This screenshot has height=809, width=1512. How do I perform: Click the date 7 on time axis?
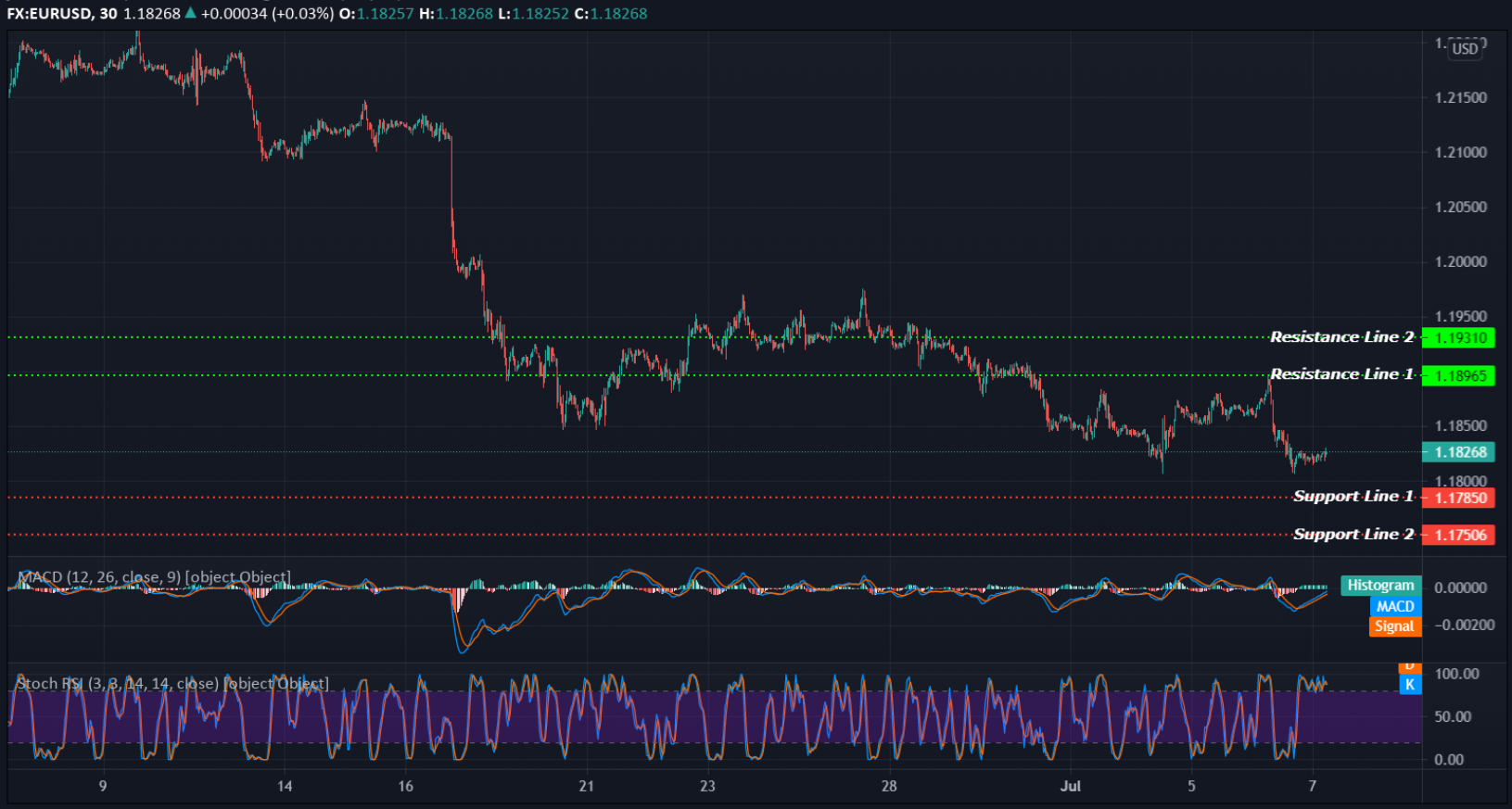tap(1313, 786)
